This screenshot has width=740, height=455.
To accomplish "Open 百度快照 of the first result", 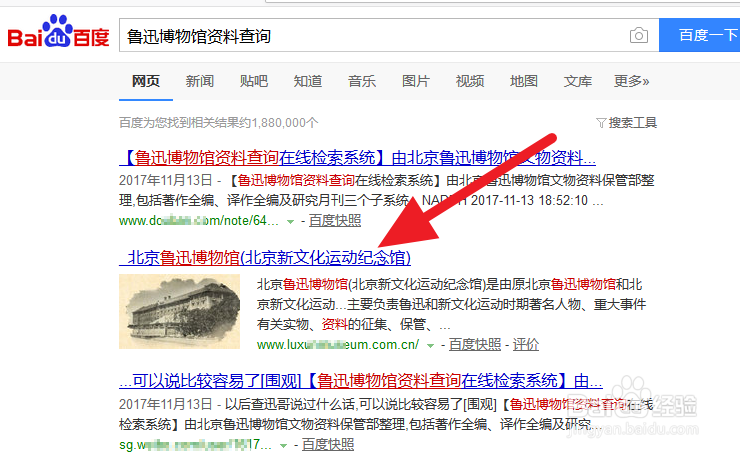I will tap(335, 220).
